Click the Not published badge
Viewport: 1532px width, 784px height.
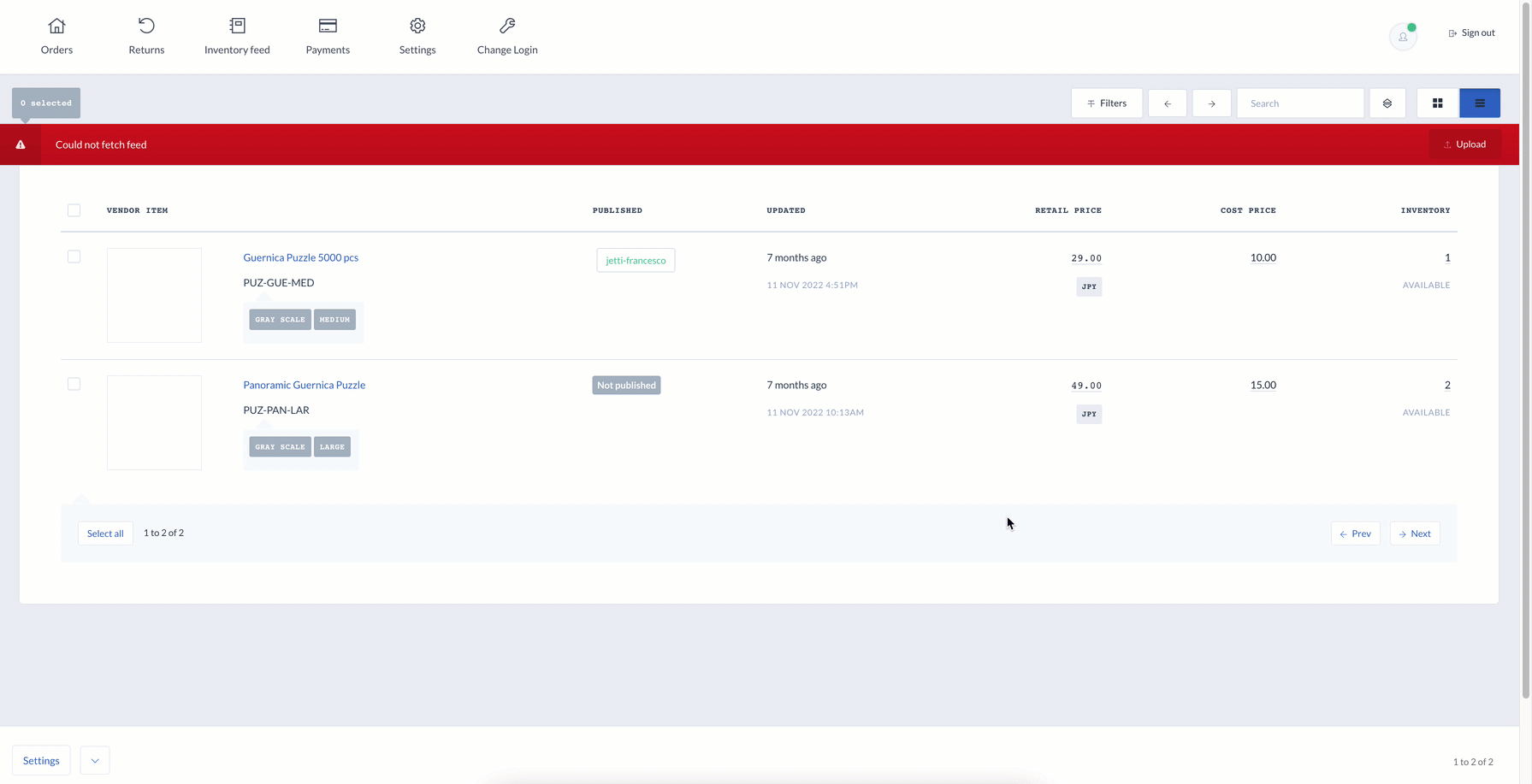point(626,385)
